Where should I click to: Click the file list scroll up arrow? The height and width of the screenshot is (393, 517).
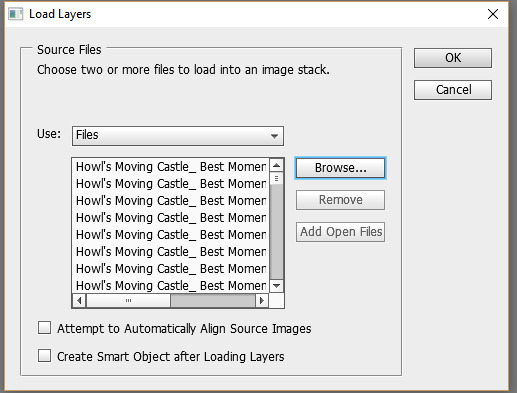[276, 165]
